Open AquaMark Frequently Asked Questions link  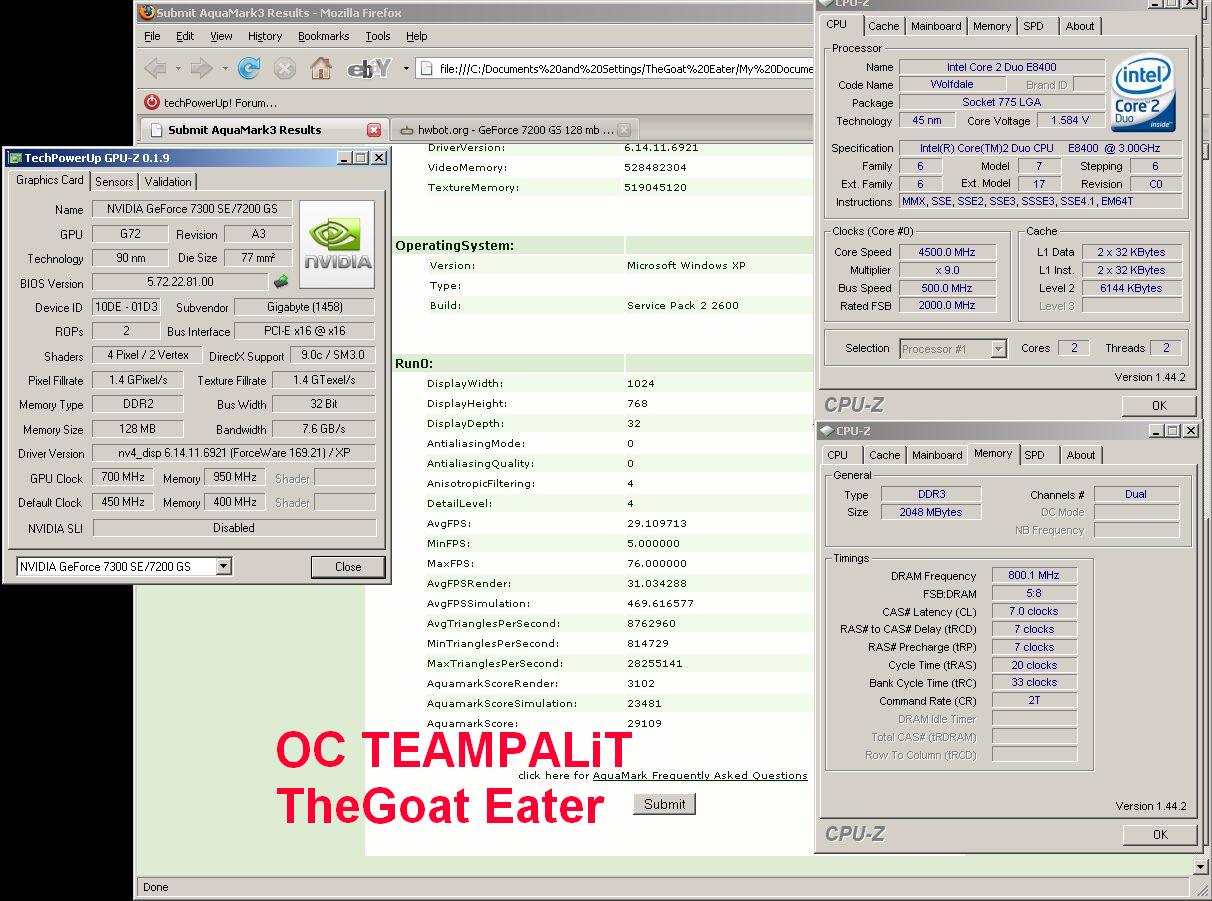coord(700,775)
